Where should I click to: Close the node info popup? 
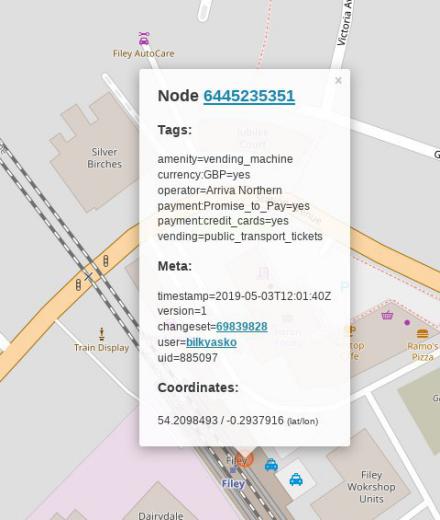click(338, 80)
